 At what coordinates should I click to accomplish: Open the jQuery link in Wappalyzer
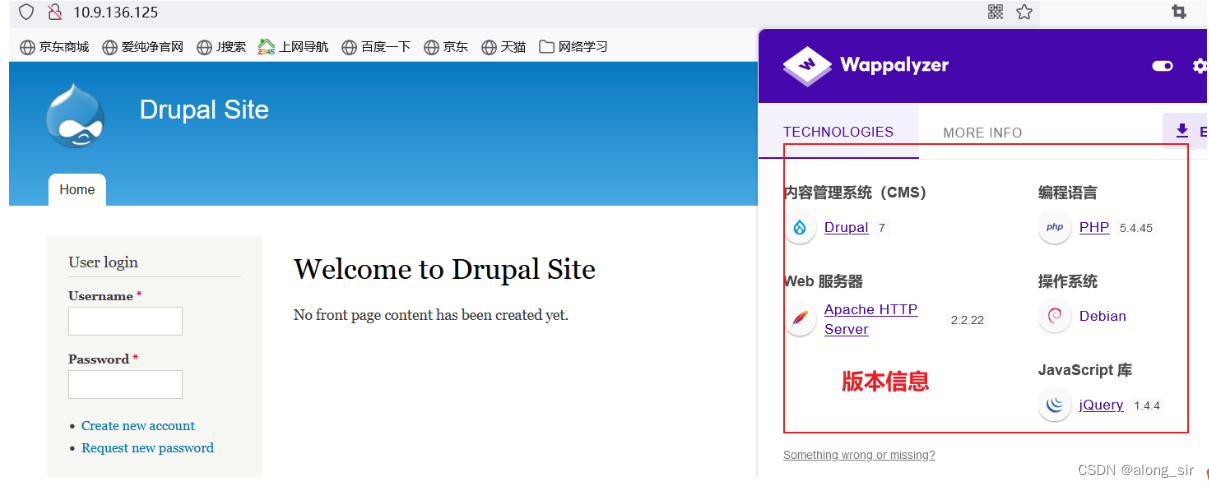(x=1101, y=405)
